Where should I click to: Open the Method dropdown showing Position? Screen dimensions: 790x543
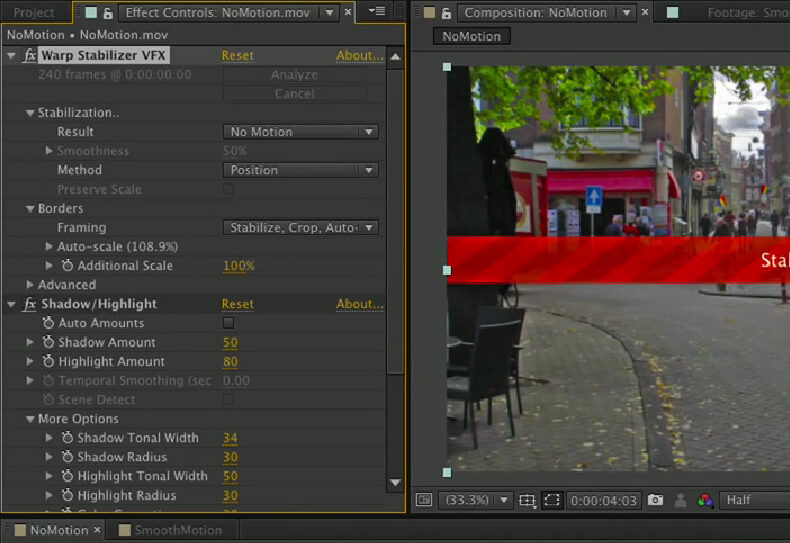click(x=299, y=170)
